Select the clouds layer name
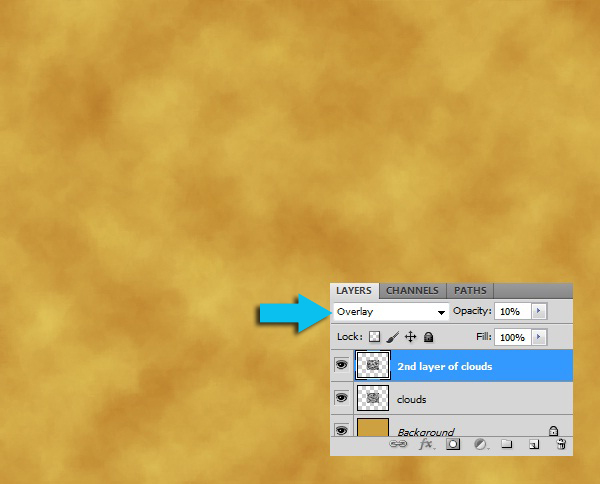600x484 pixels. [412, 399]
